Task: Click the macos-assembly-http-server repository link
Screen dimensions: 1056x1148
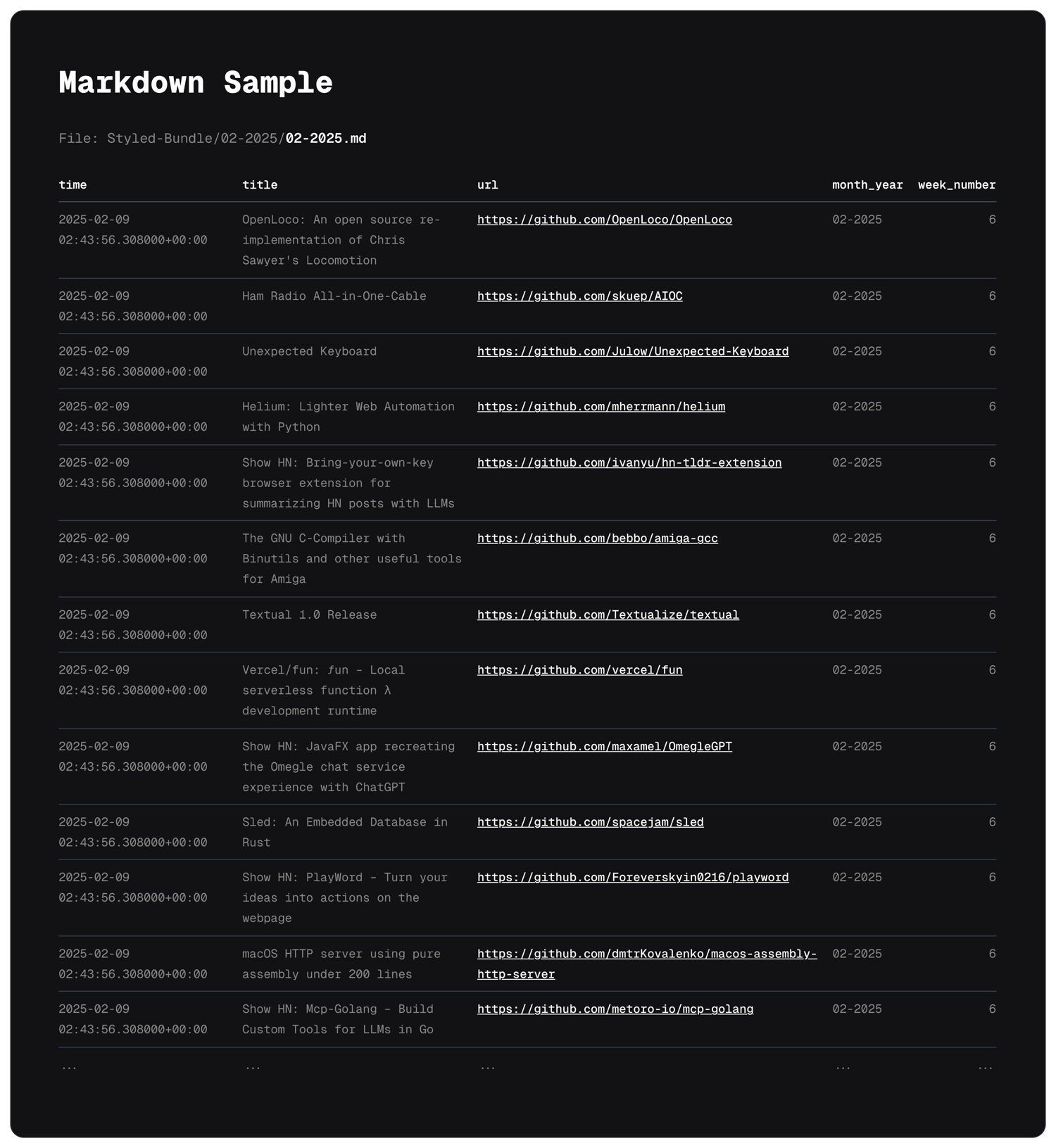Action: [646, 954]
